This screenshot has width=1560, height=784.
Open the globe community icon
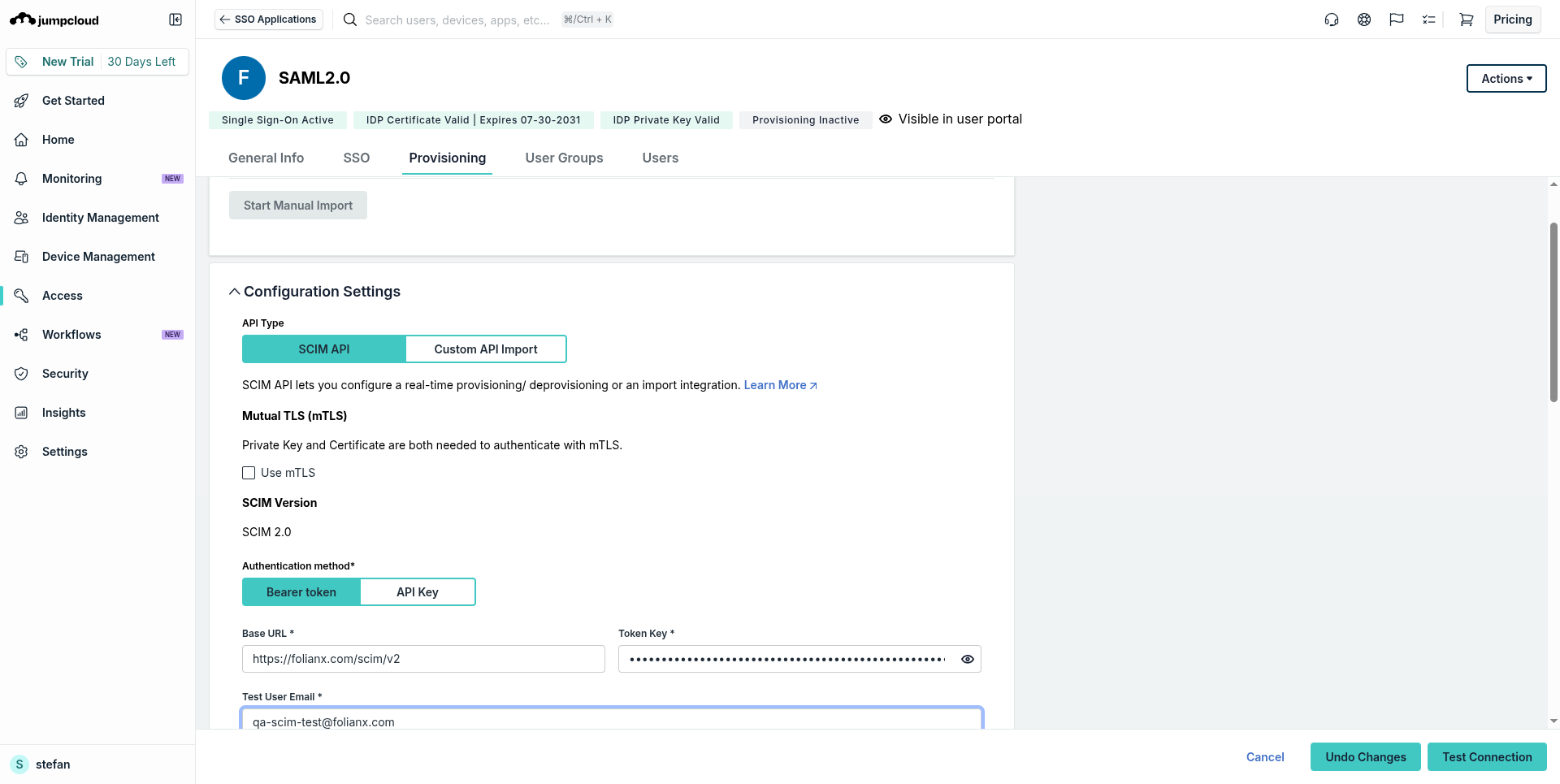1364,19
